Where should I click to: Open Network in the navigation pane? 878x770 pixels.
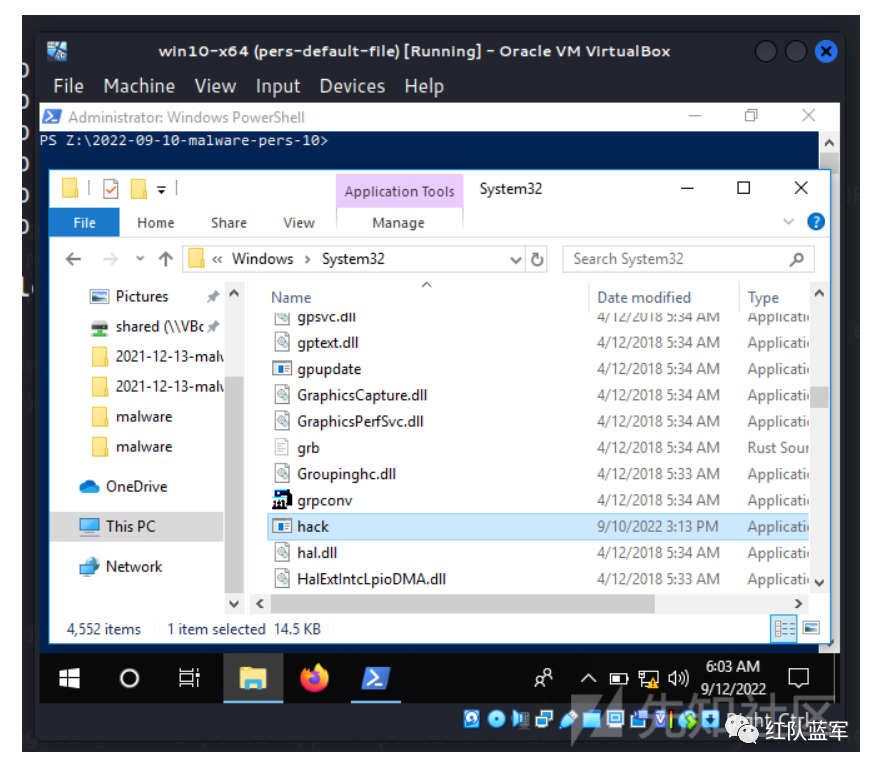(x=133, y=567)
